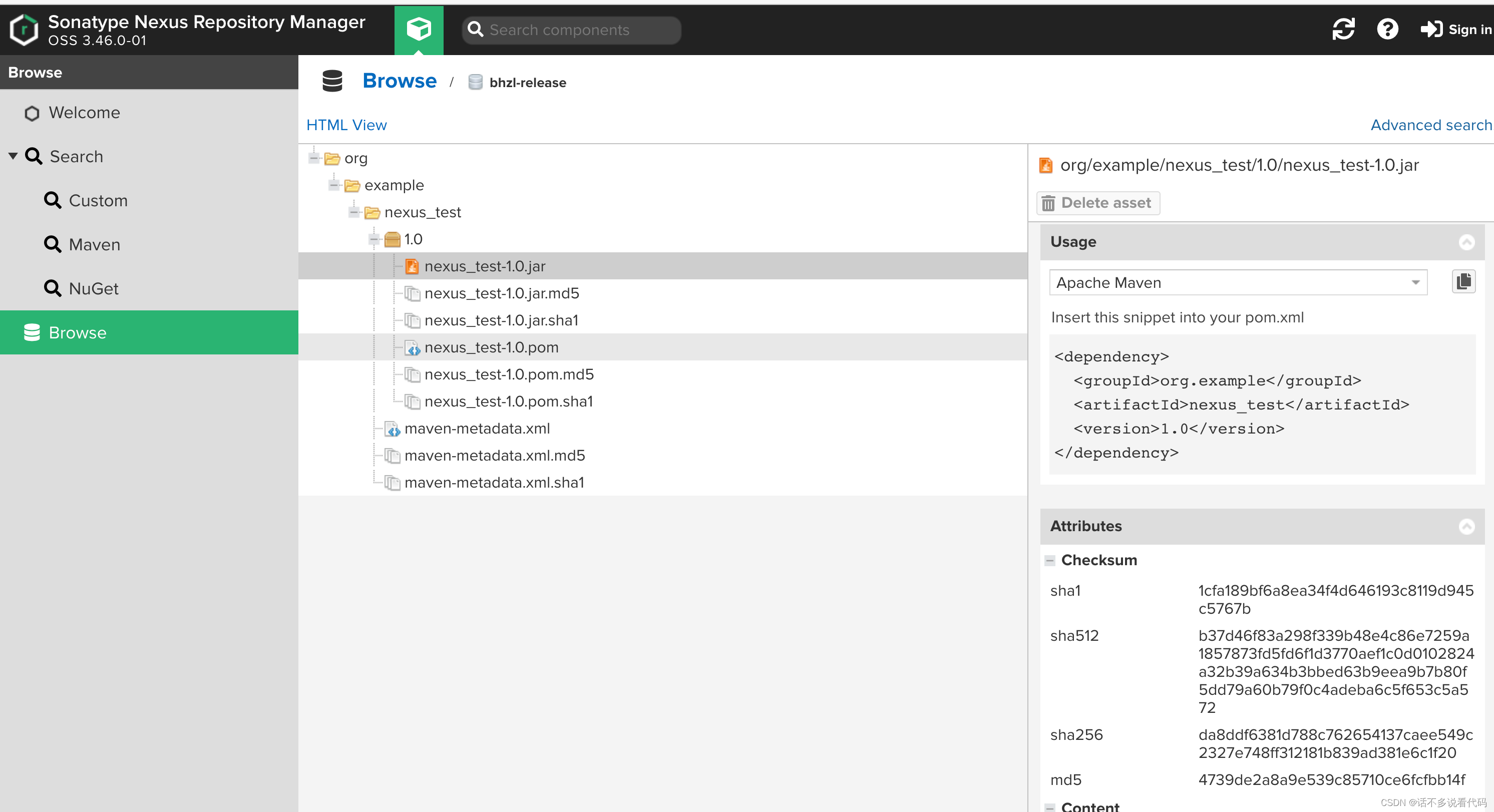Open HTML View link
The width and height of the screenshot is (1494, 812).
tap(346, 125)
